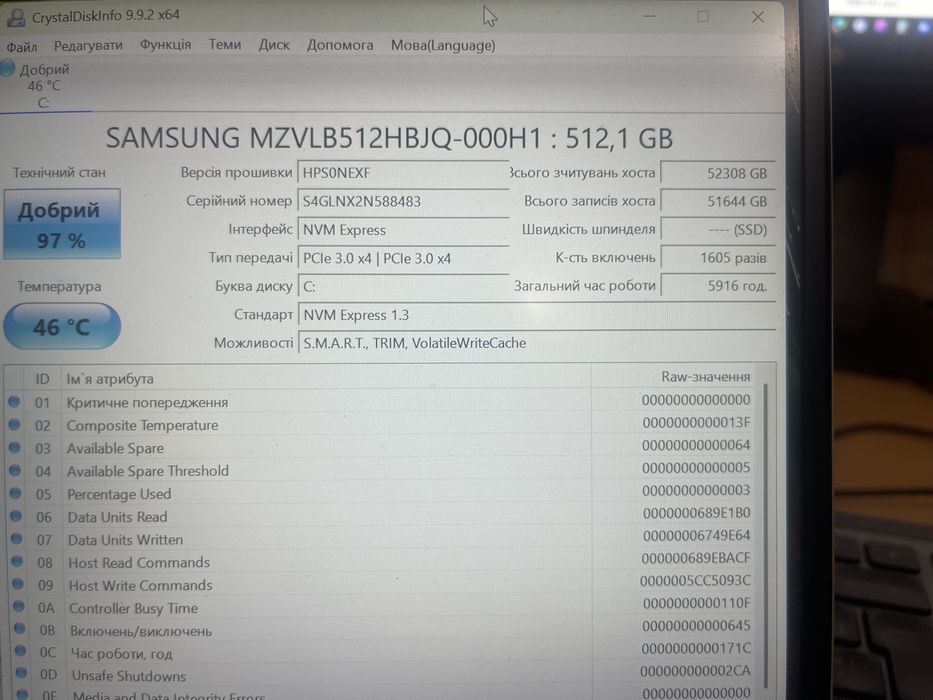The width and height of the screenshot is (933, 700).
Task: Select the Host Read Commands row
Action: coord(381,561)
